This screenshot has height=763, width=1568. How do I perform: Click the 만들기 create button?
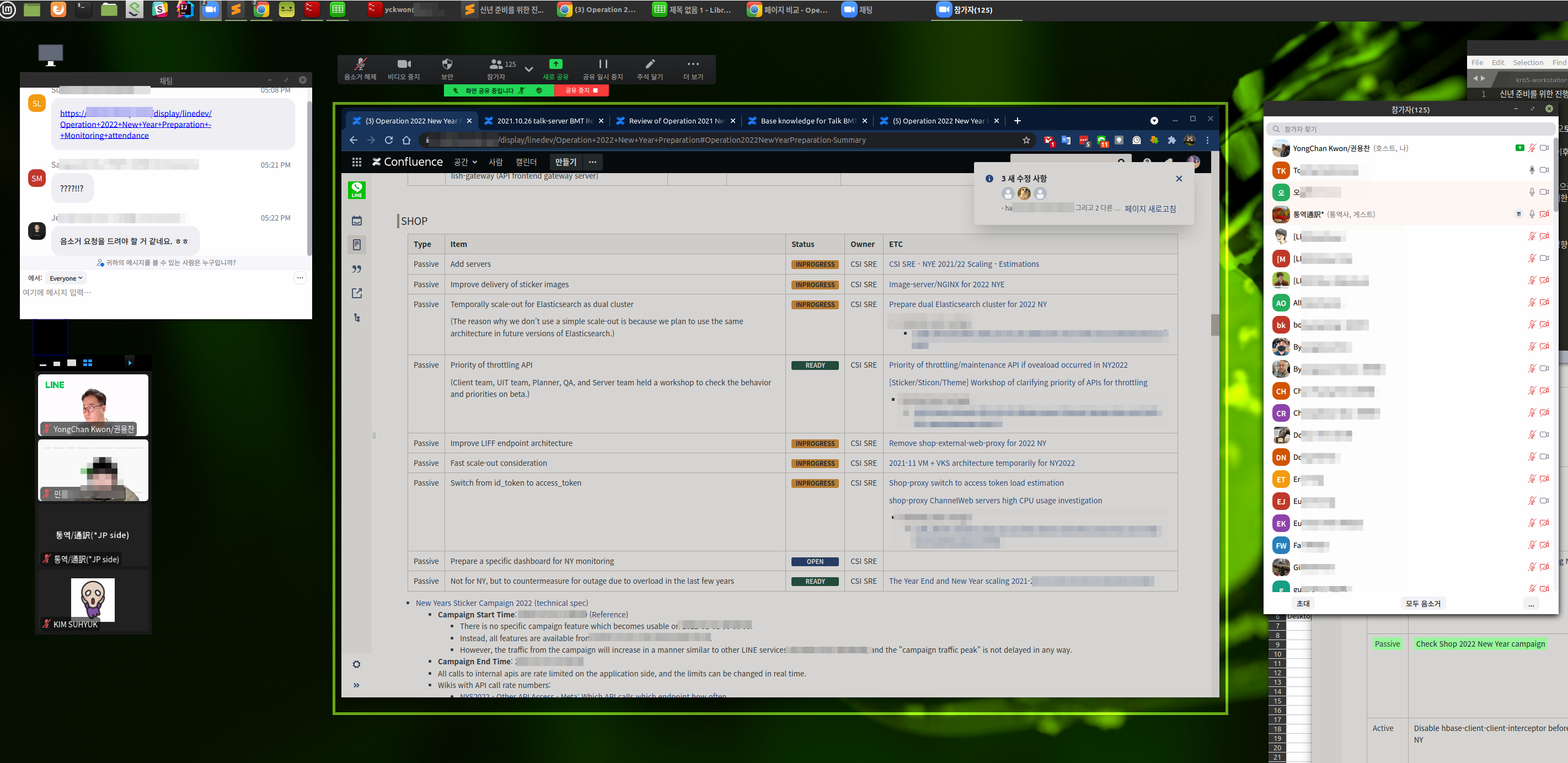pyautogui.click(x=565, y=162)
